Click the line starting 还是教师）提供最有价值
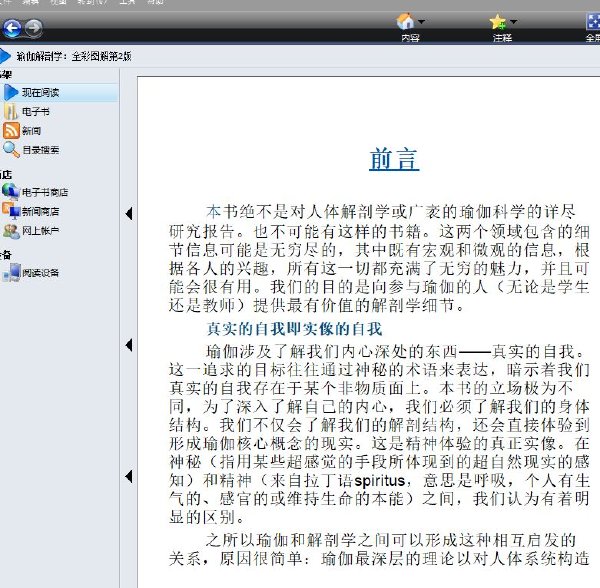The height and width of the screenshot is (588, 600). (x=317, y=305)
